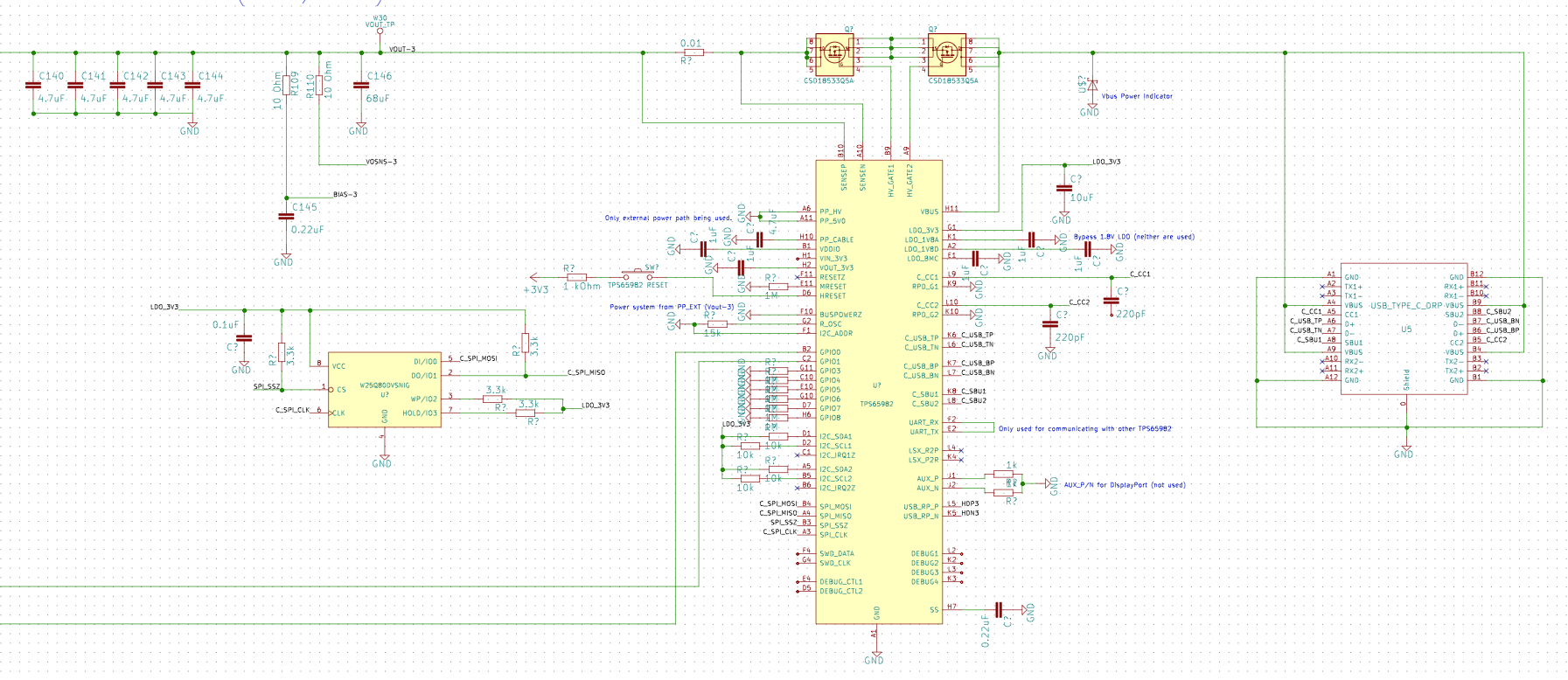Click the BIAS-3 net label
The image size is (1568, 680).
coord(345,195)
